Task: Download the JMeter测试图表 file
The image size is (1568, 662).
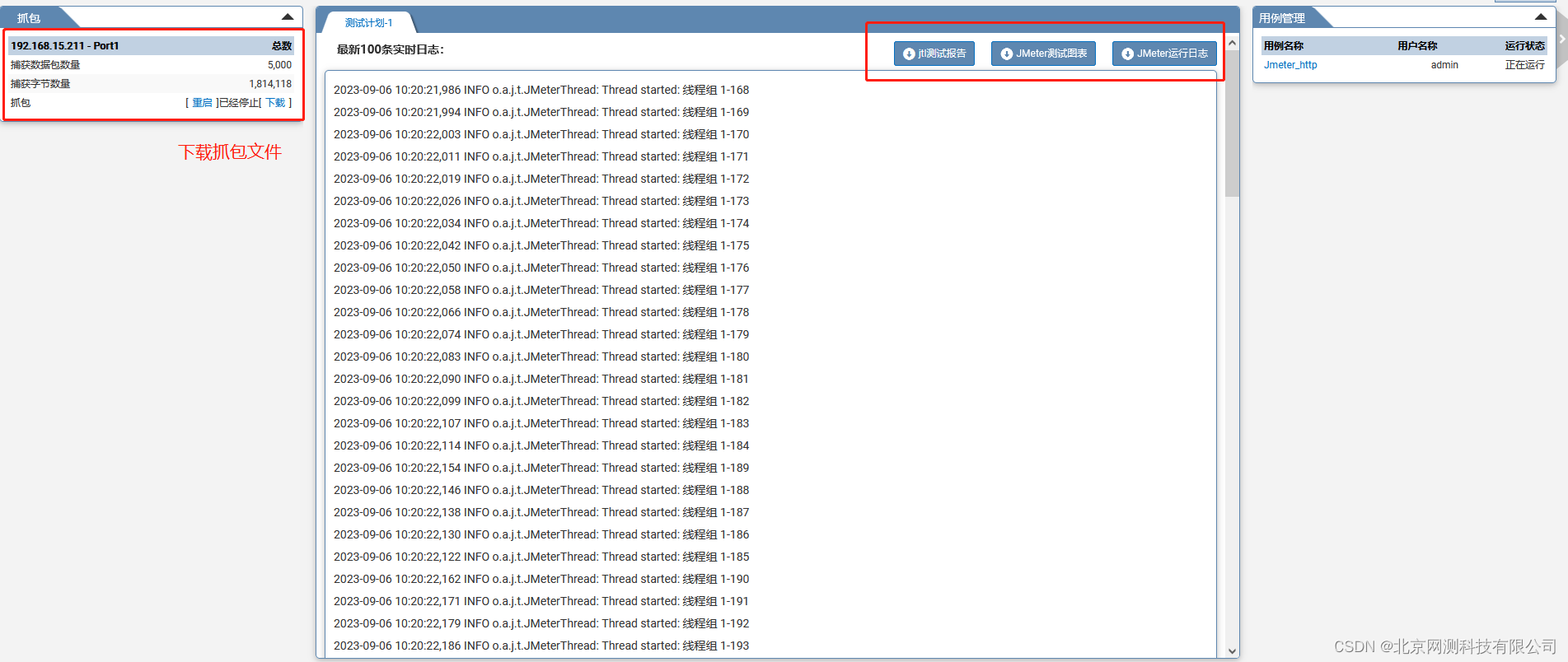Action: click(1043, 54)
